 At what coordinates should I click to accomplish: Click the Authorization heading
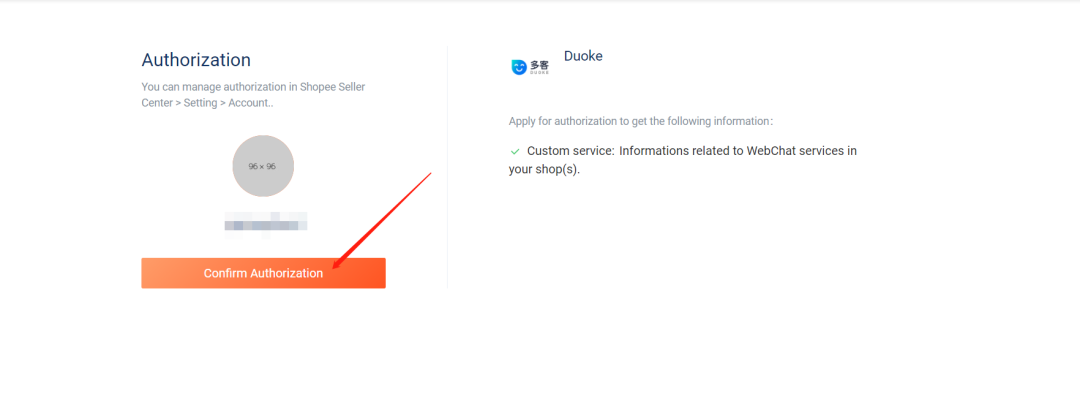tap(196, 60)
